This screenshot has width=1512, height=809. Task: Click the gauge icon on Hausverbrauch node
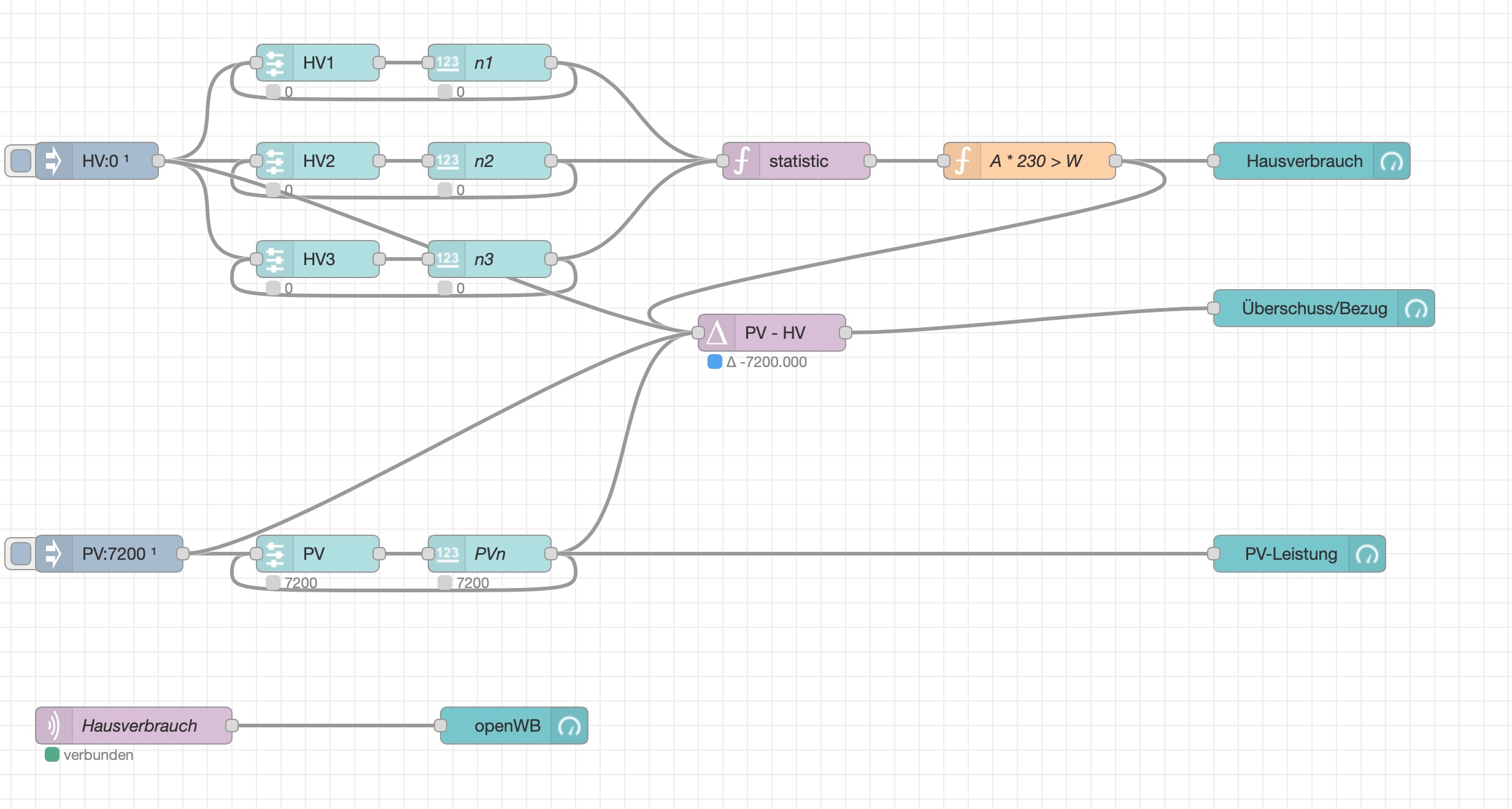(1391, 161)
